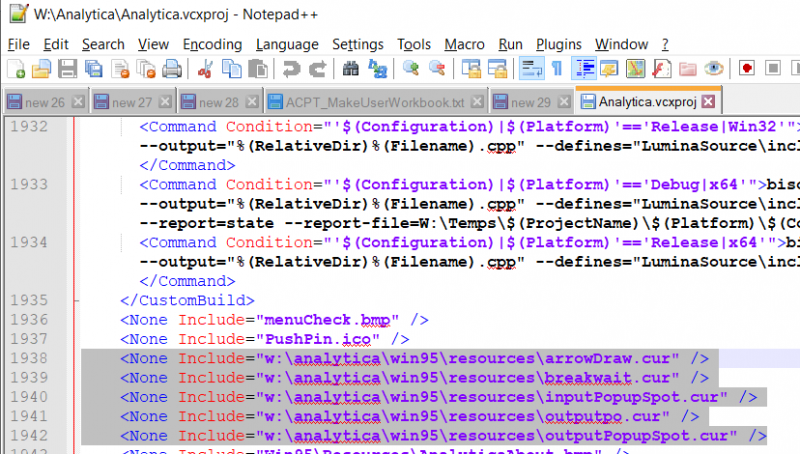Save all open files icon

pyautogui.click(x=93, y=69)
